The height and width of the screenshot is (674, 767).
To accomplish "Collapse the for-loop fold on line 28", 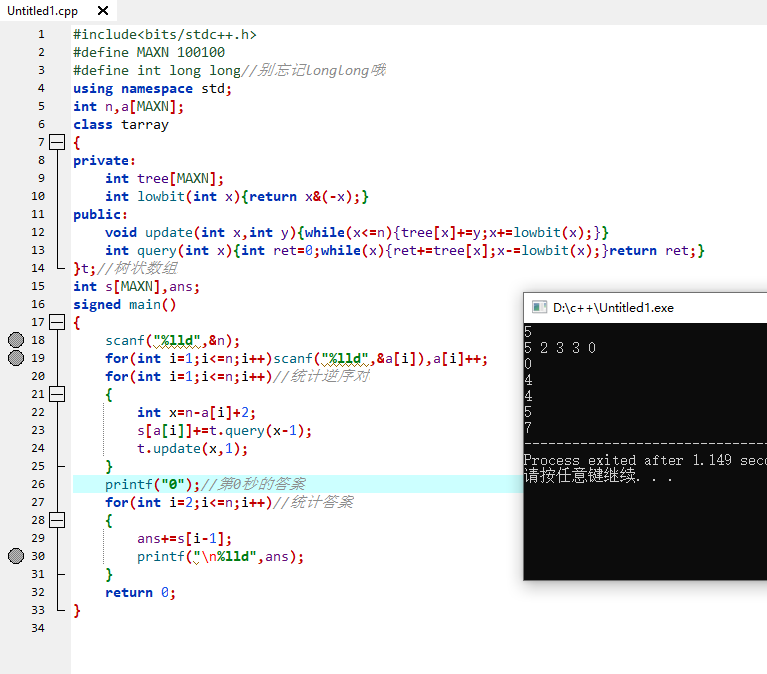I will pyautogui.click(x=57, y=520).
